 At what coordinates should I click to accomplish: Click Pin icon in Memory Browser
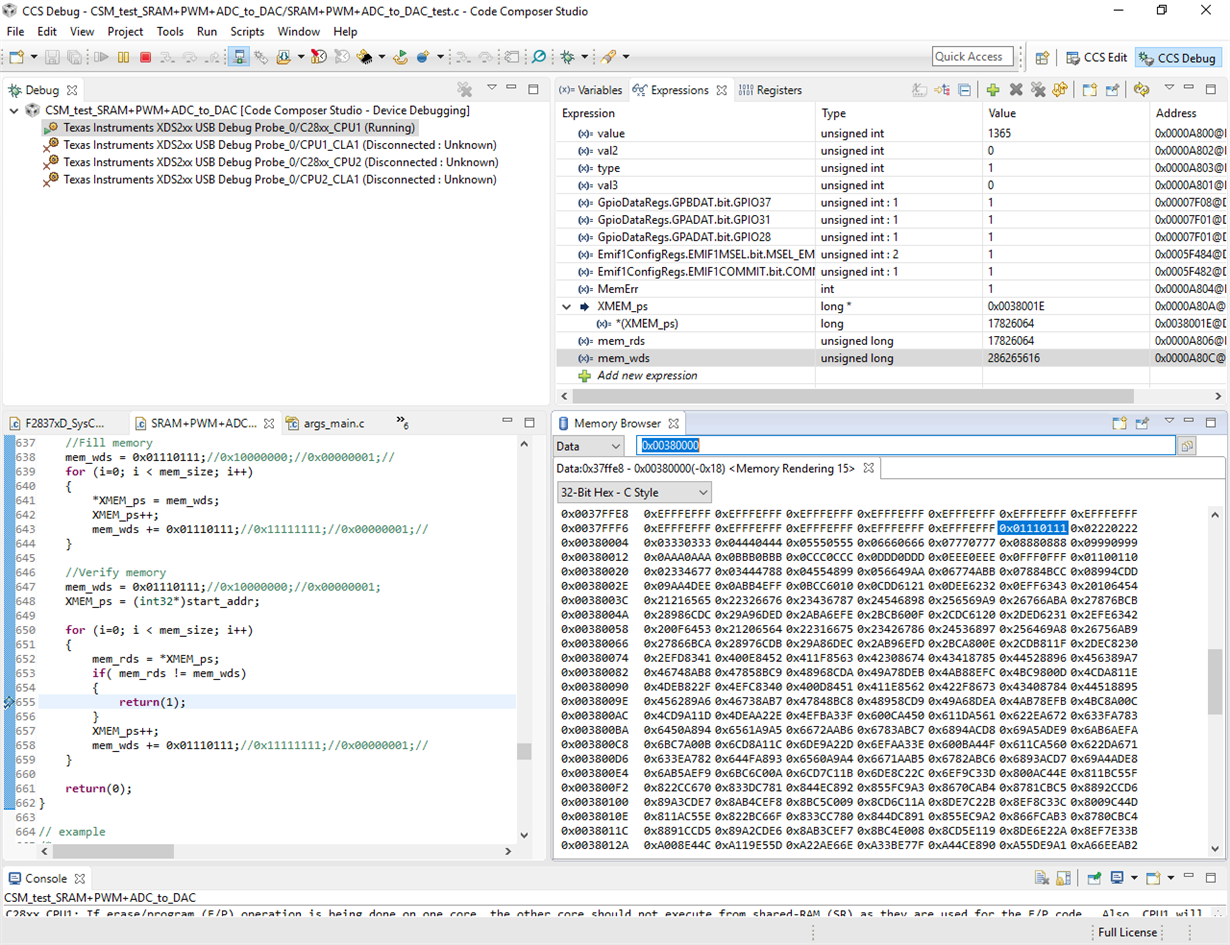(1143, 423)
